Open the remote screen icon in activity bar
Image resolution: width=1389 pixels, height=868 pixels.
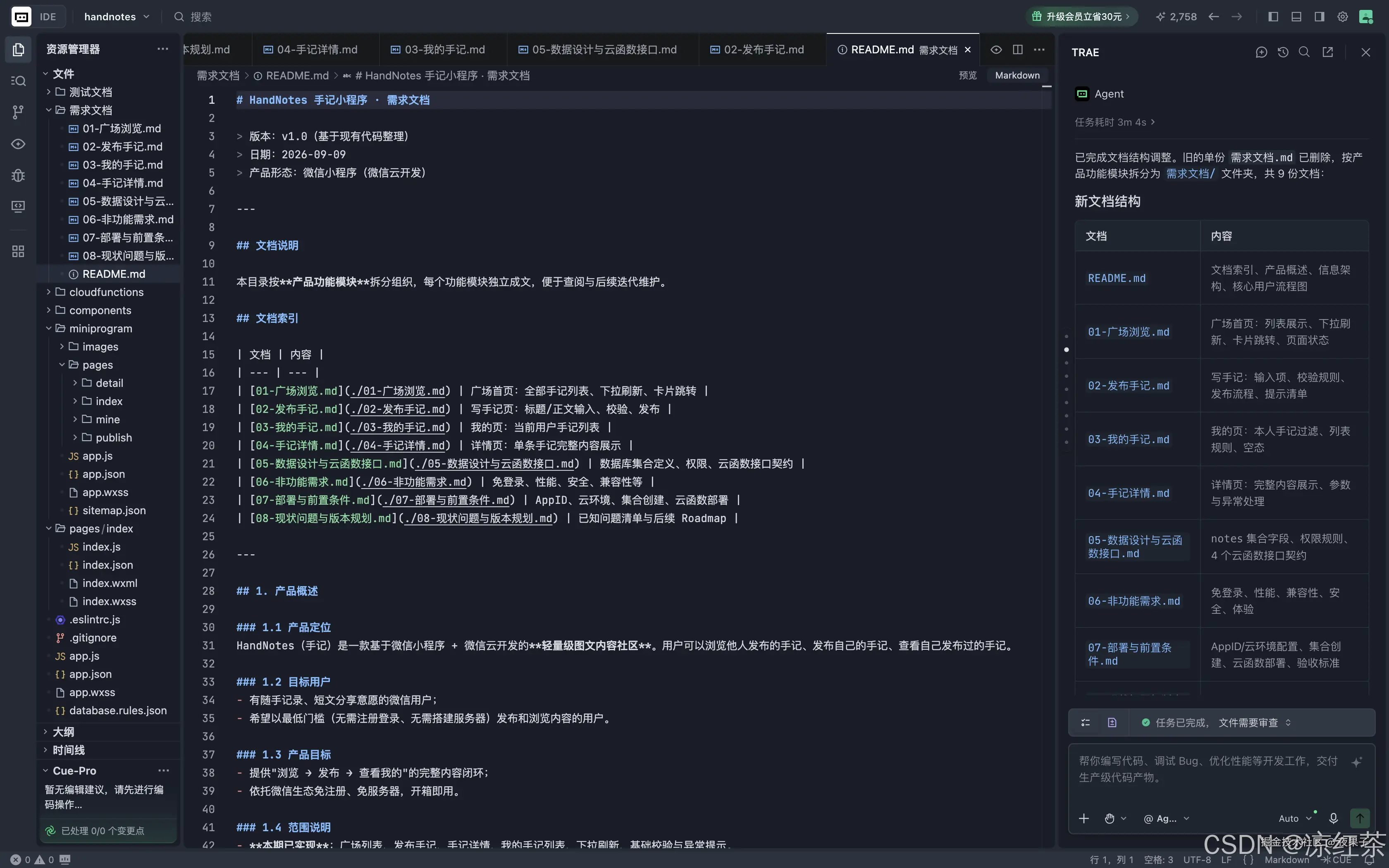18,206
